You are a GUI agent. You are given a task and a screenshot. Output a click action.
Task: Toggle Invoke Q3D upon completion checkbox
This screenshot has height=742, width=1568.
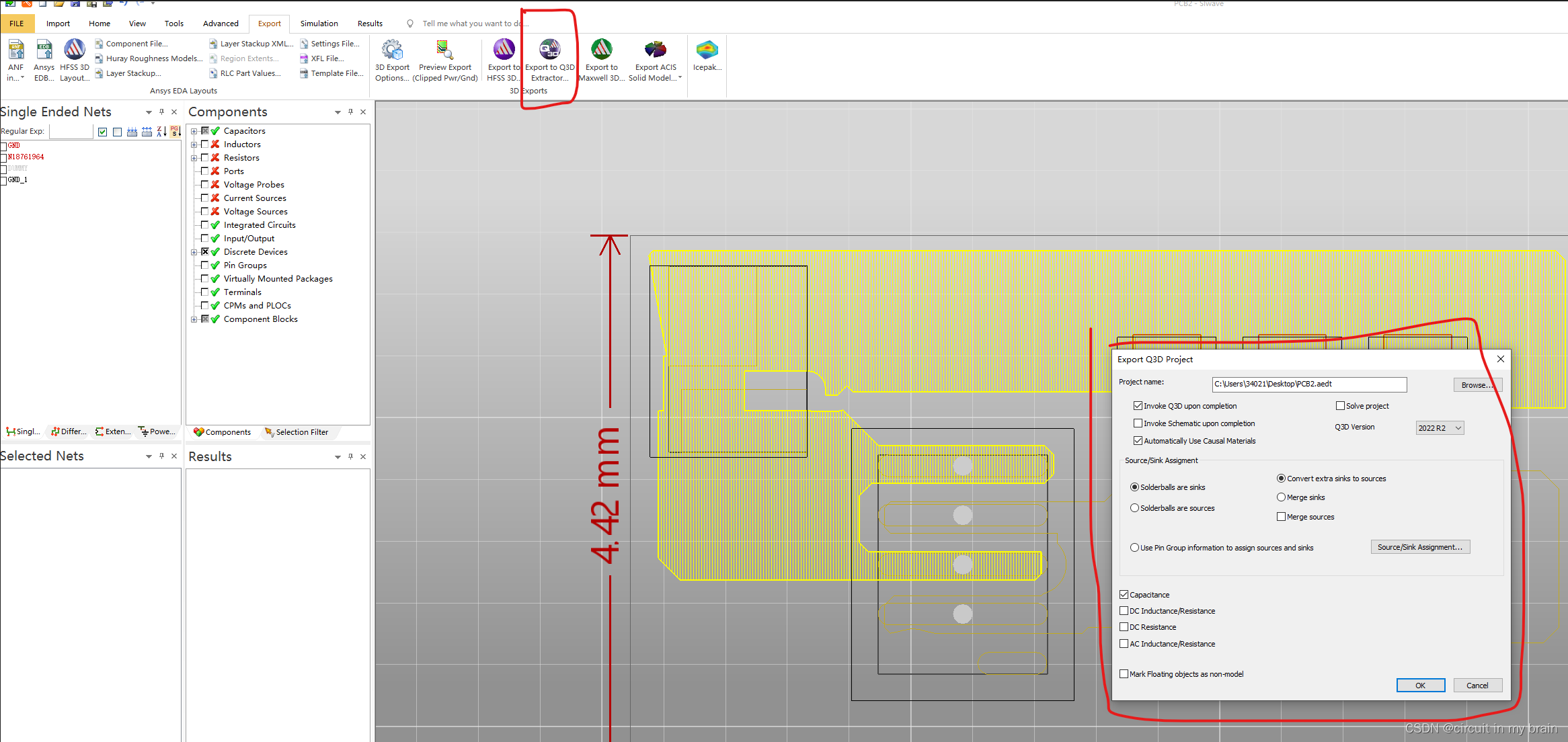[1138, 406]
